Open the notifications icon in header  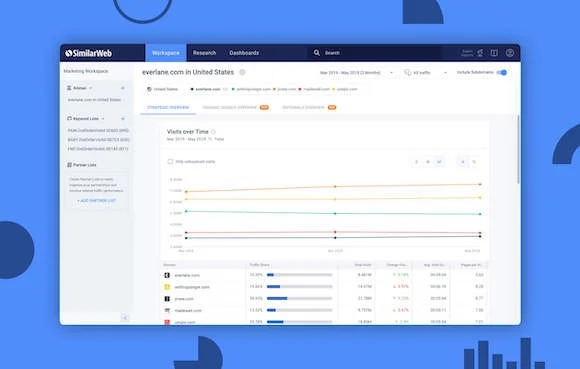click(480, 53)
